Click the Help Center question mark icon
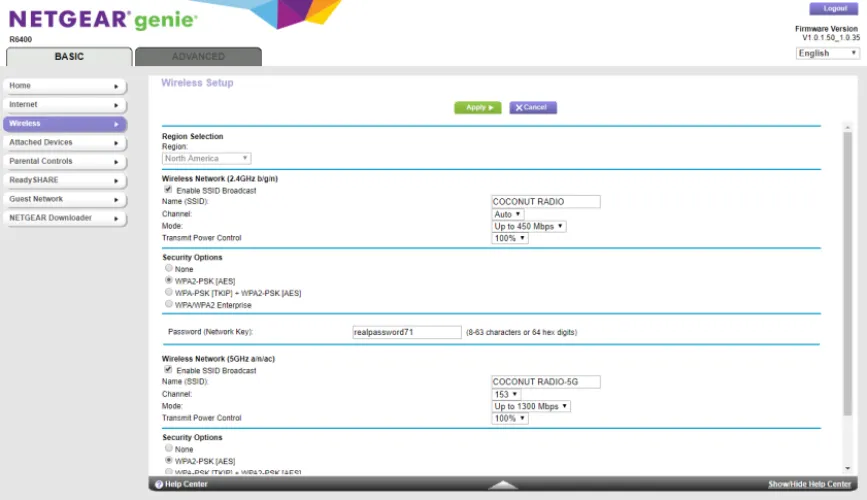The width and height of the screenshot is (867, 500). [x=157, y=485]
